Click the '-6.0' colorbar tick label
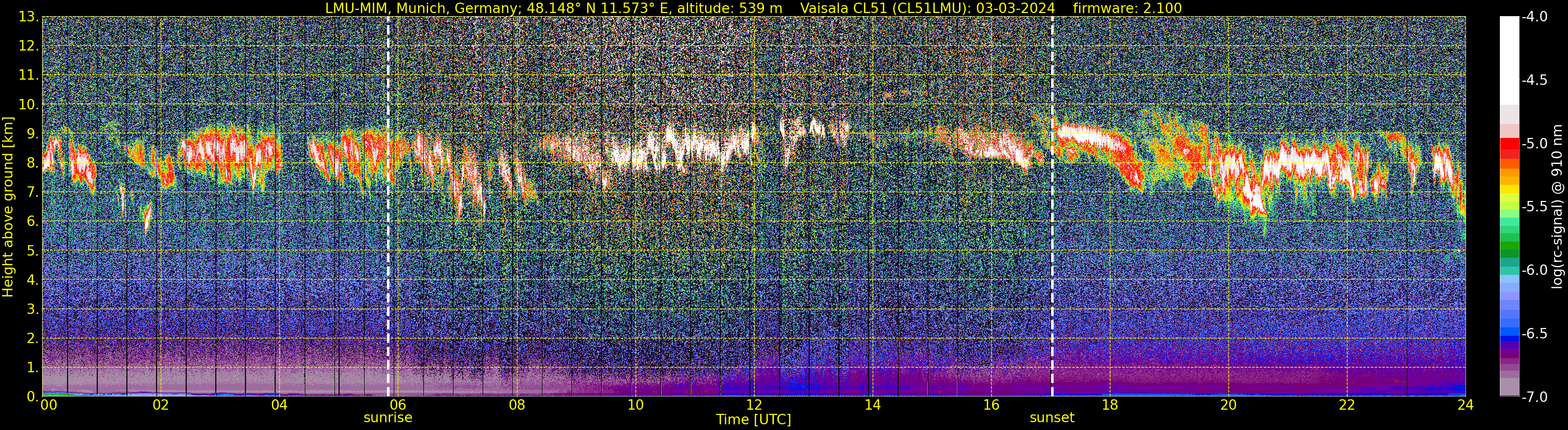Screen dimensions: 1568x430 (x=1535, y=270)
